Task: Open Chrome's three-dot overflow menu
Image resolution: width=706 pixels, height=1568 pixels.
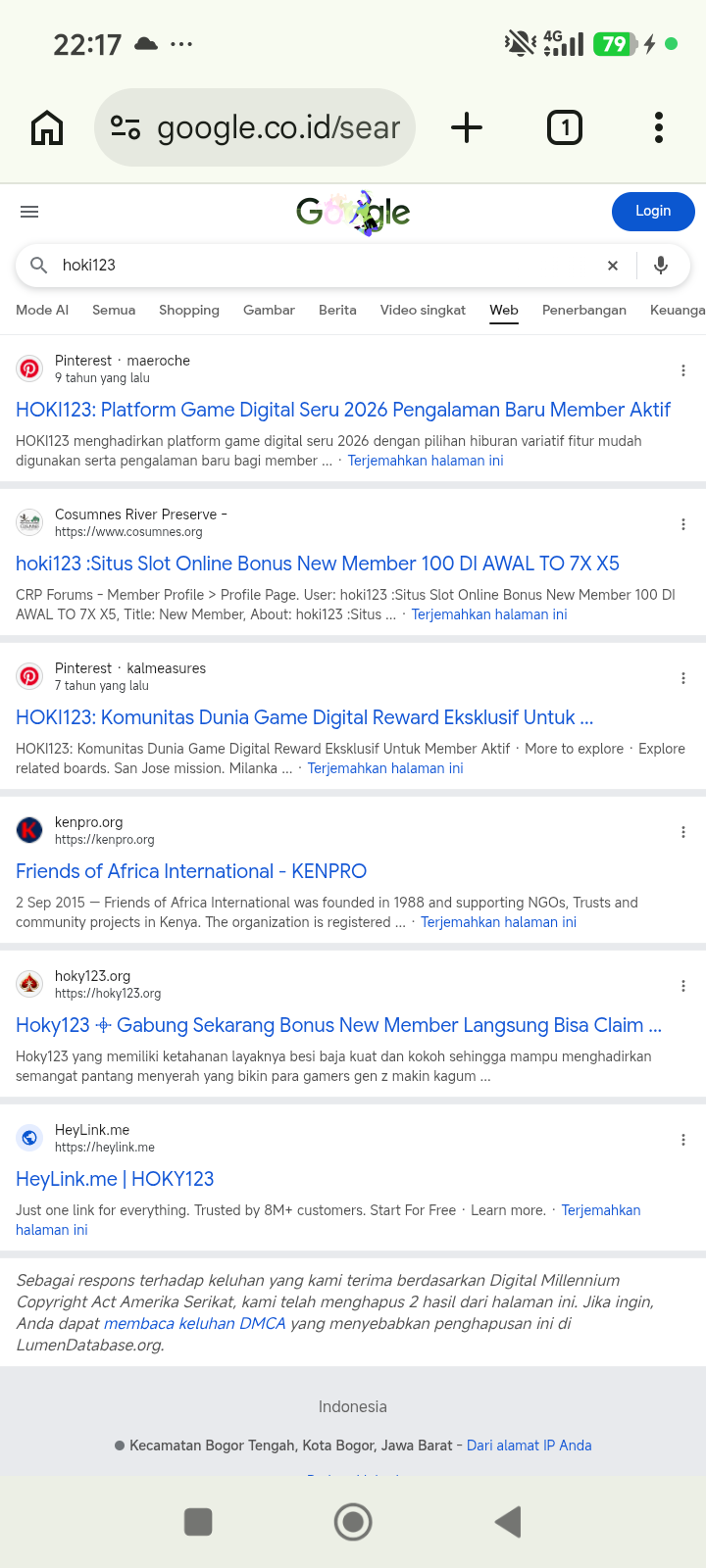Action: (659, 127)
